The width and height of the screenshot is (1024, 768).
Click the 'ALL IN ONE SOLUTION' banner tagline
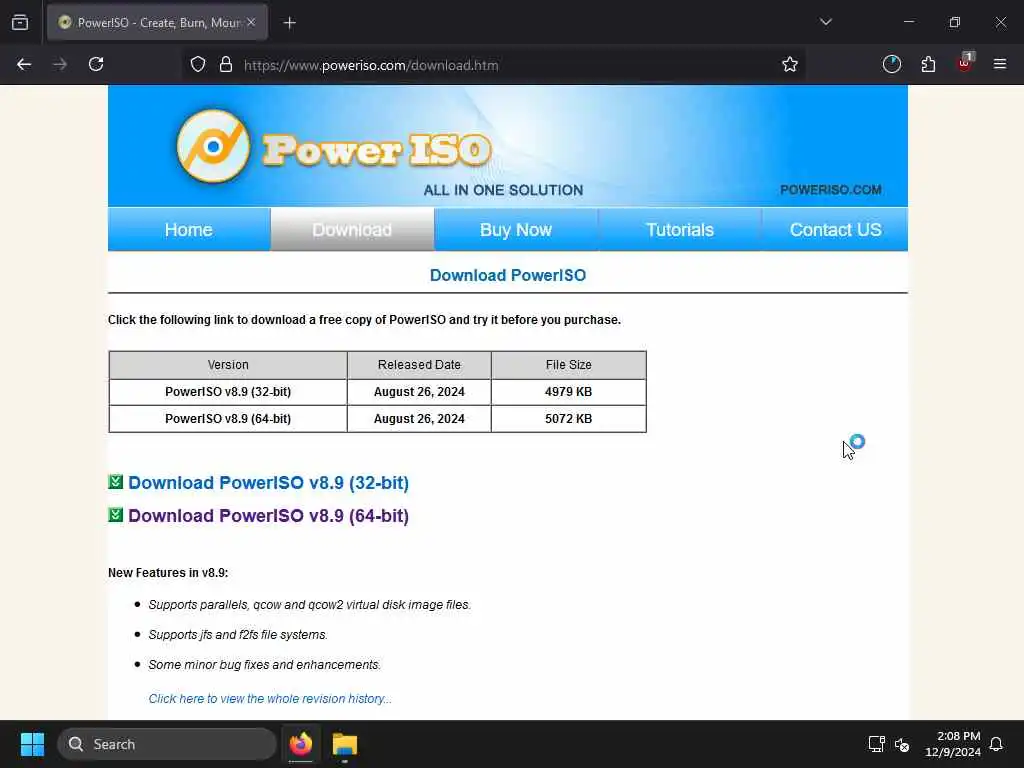pyautogui.click(x=504, y=190)
